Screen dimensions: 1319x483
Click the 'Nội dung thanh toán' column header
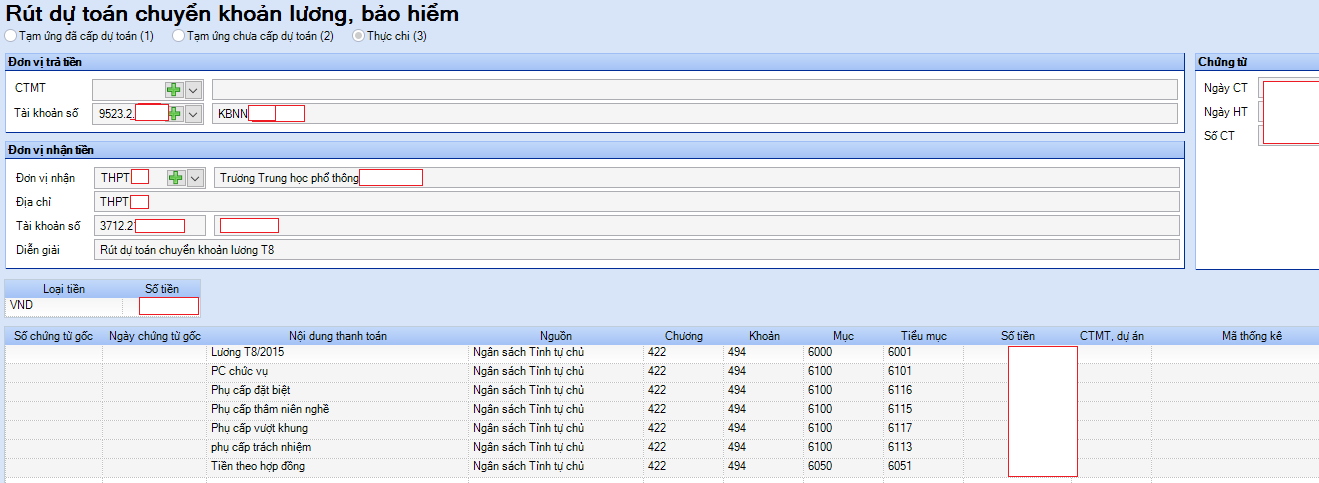coord(338,336)
